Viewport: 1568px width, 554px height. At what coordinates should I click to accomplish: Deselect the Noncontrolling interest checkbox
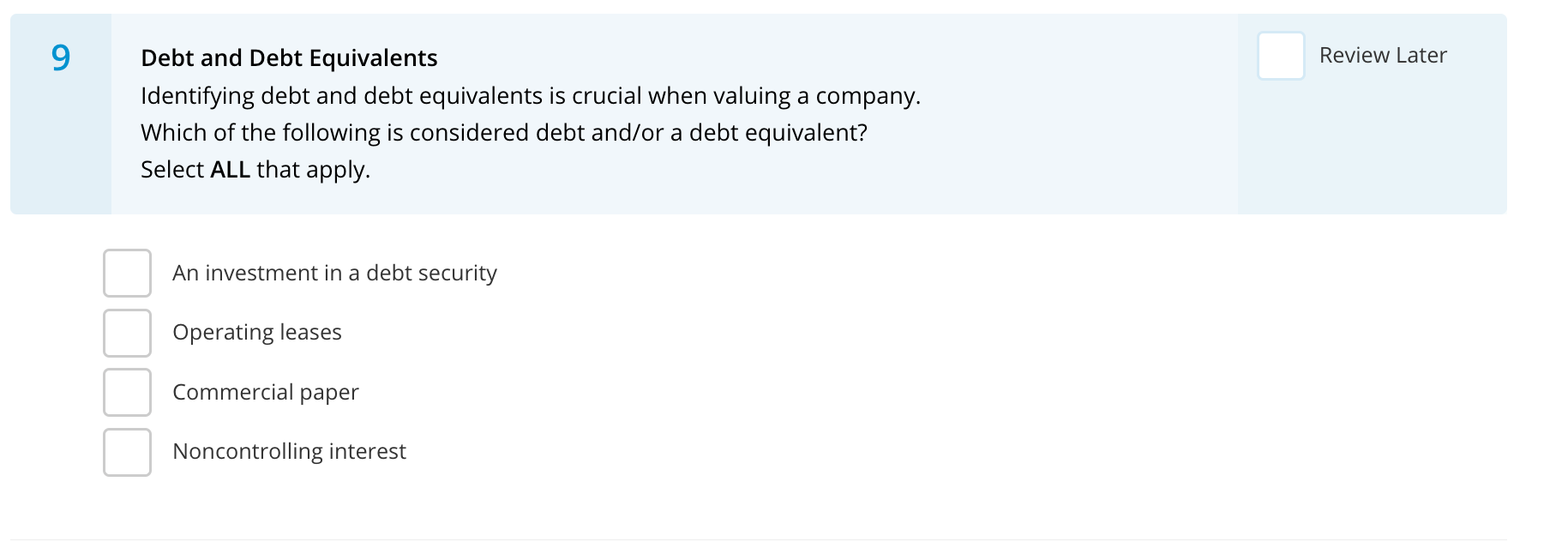pyautogui.click(x=127, y=452)
